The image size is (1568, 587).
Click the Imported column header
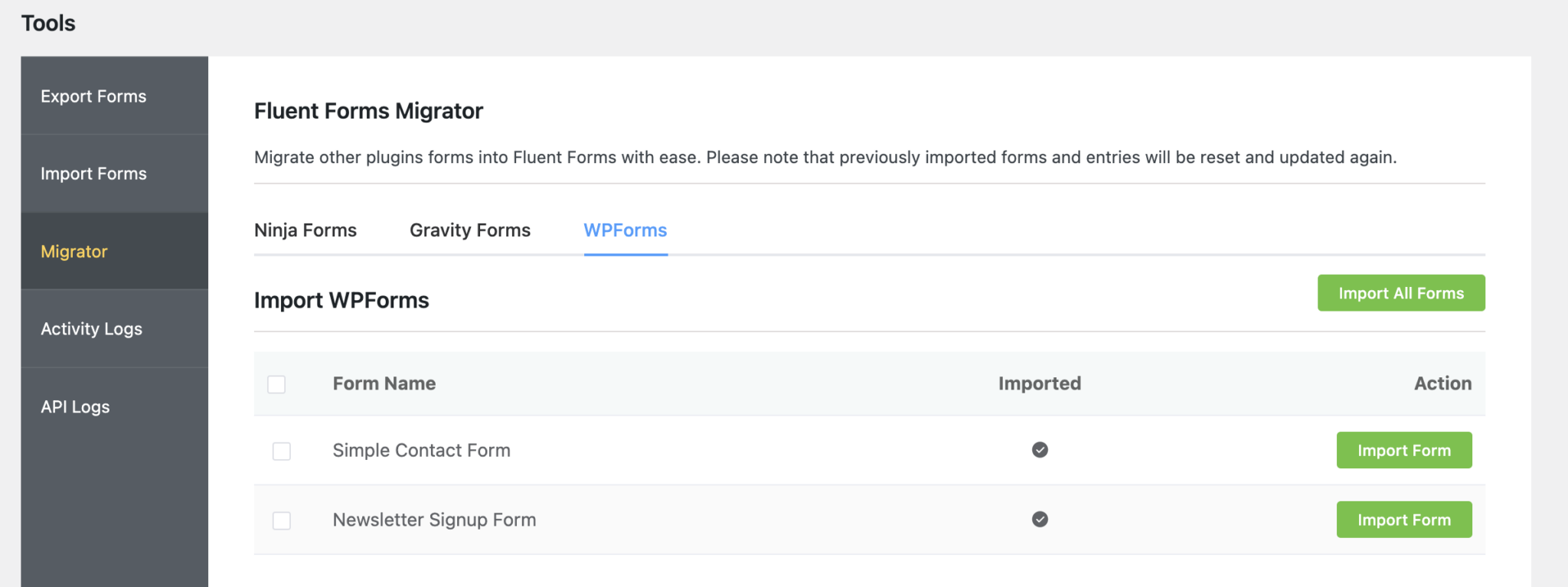pyautogui.click(x=1039, y=383)
